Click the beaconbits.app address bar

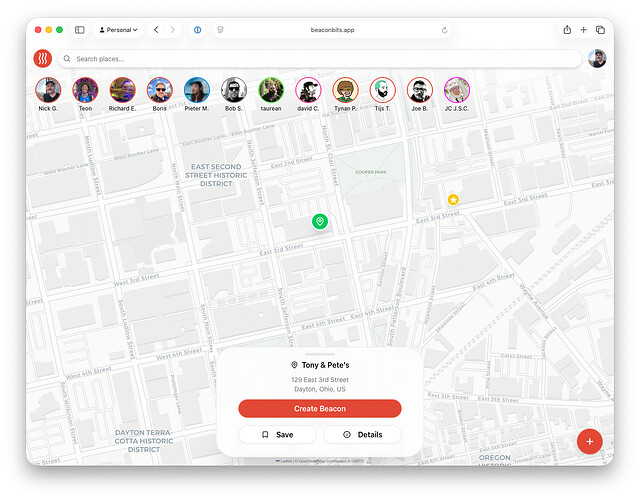coord(320,30)
